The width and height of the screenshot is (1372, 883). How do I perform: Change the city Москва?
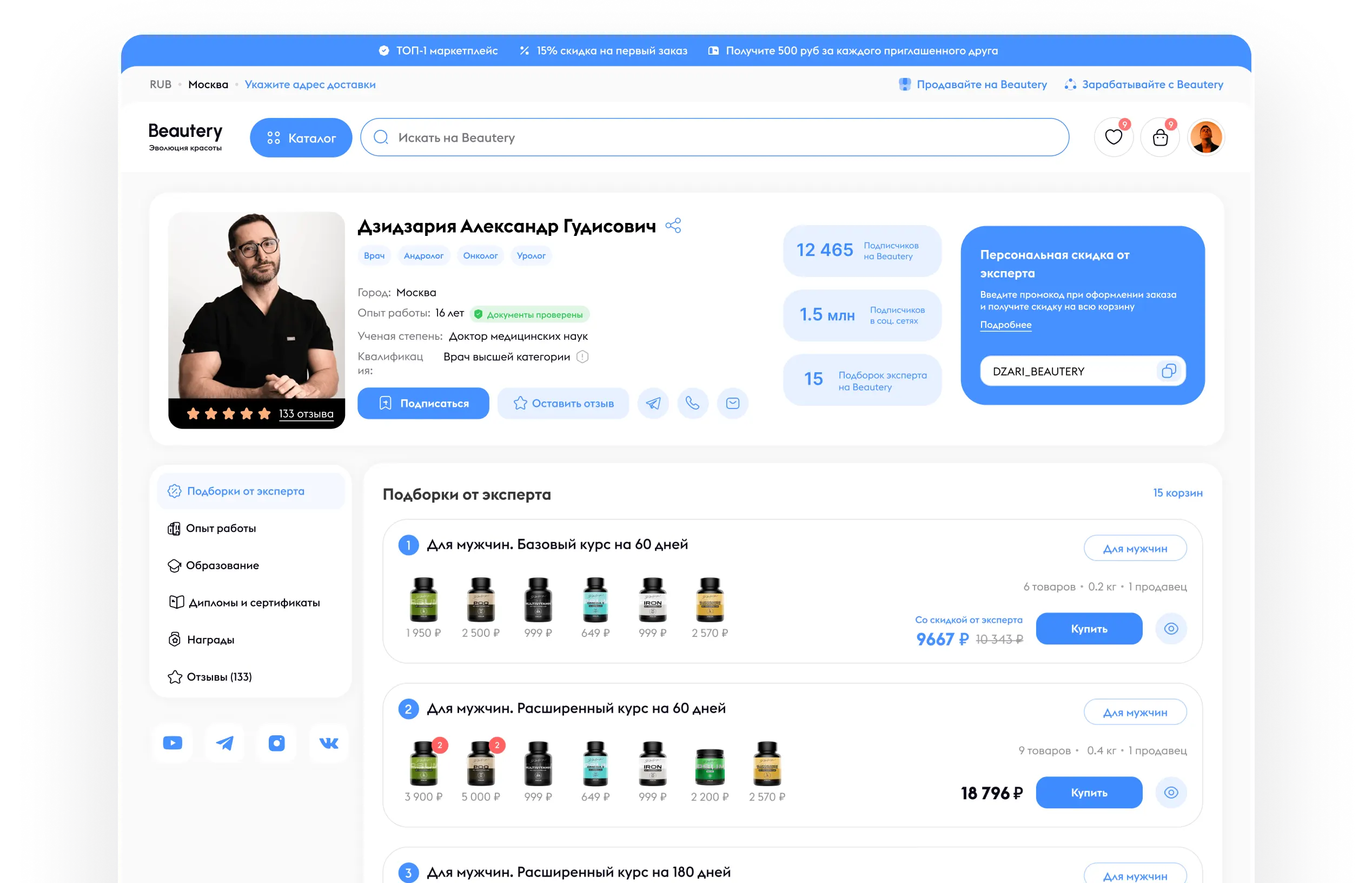tap(208, 84)
